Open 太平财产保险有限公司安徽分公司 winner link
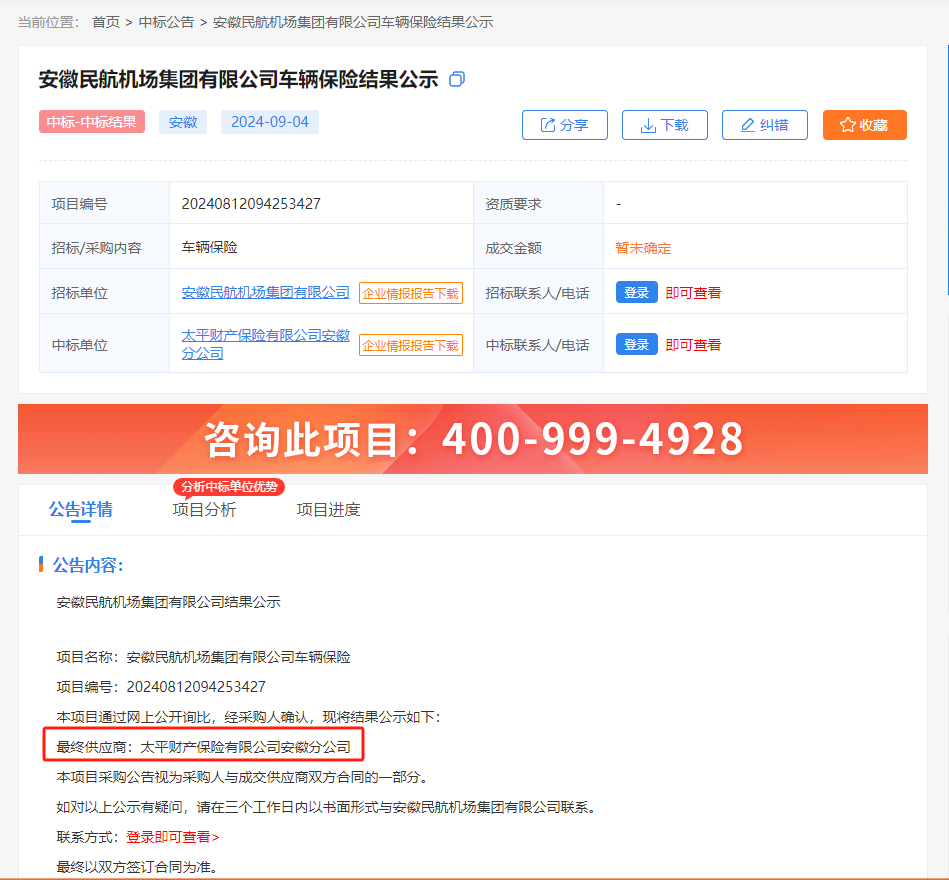The image size is (949, 880). click(x=266, y=344)
